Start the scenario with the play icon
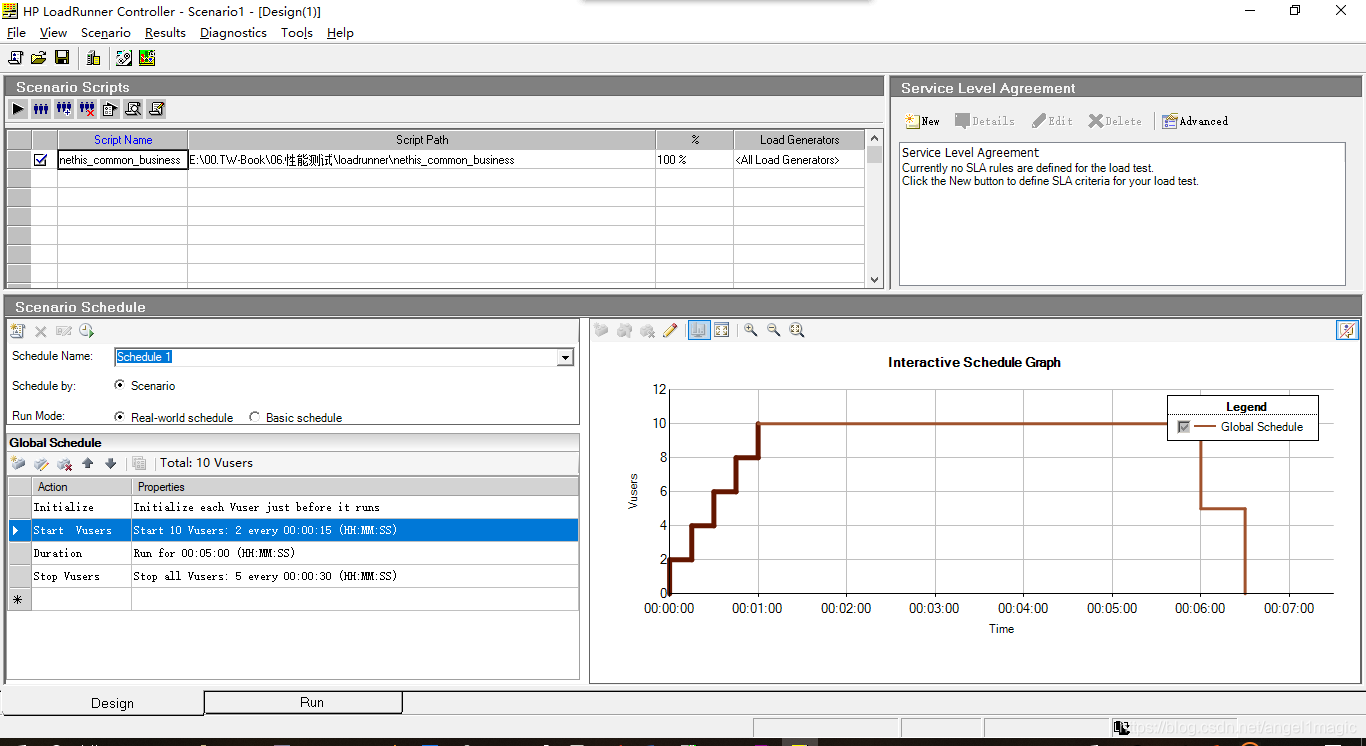1366x746 pixels. (x=18, y=109)
